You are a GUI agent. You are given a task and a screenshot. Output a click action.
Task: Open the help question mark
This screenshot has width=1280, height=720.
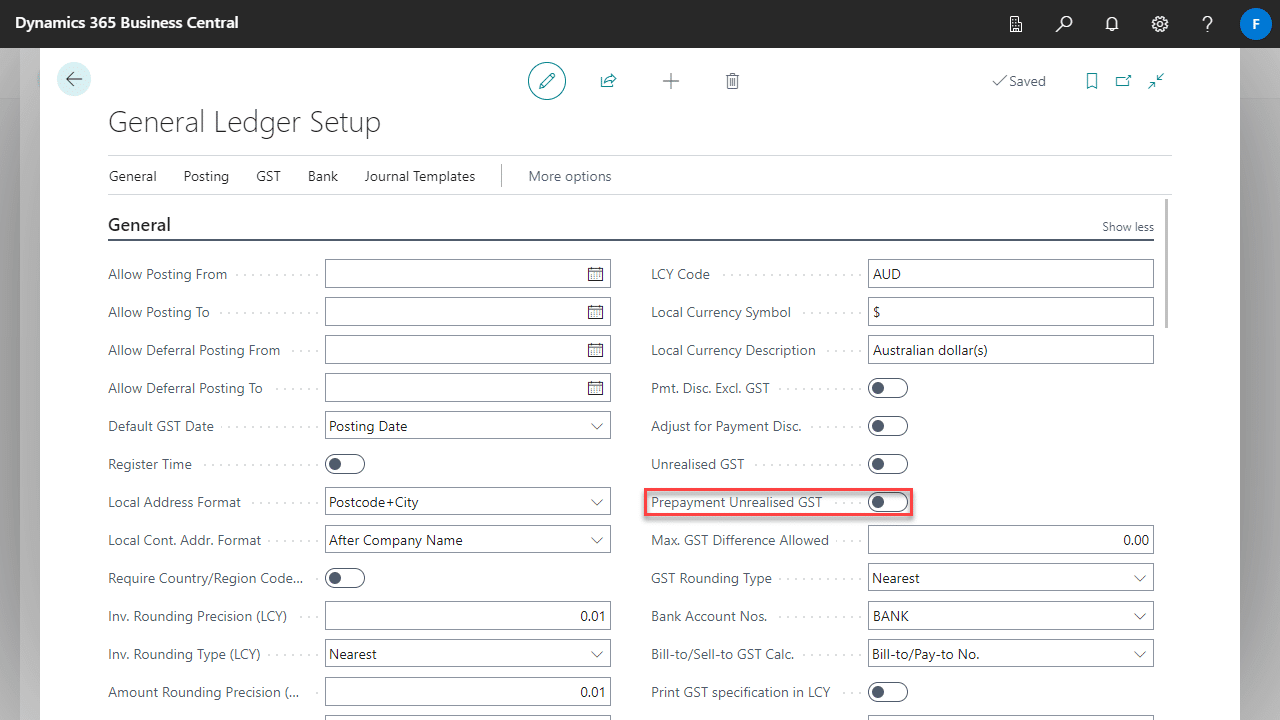[1208, 23]
